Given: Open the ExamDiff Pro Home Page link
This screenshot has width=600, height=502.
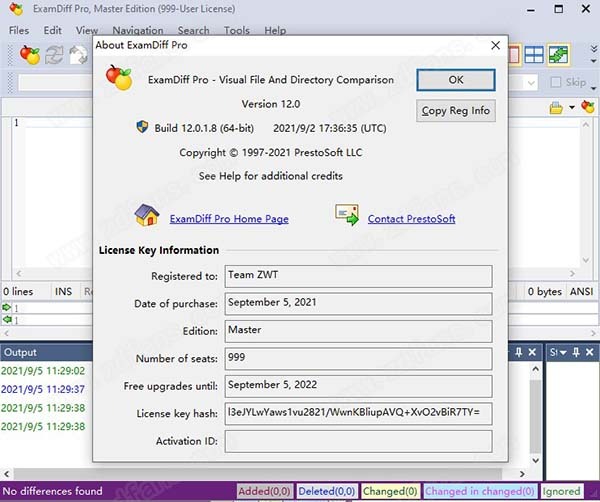Looking at the screenshot, I should (229, 219).
